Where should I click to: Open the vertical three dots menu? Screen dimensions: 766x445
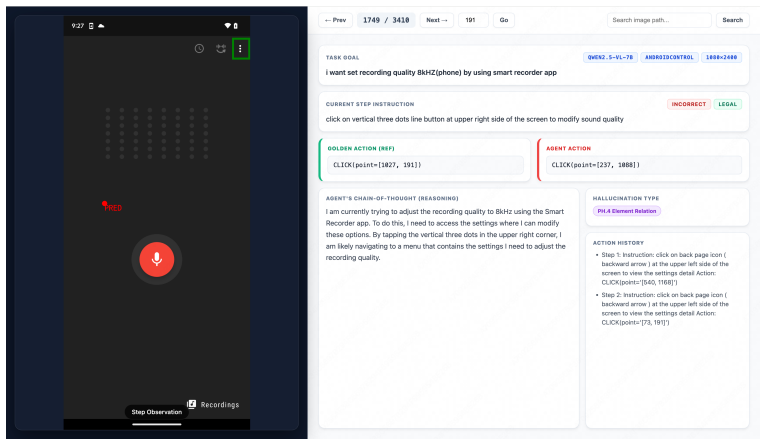tap(240, 48)
